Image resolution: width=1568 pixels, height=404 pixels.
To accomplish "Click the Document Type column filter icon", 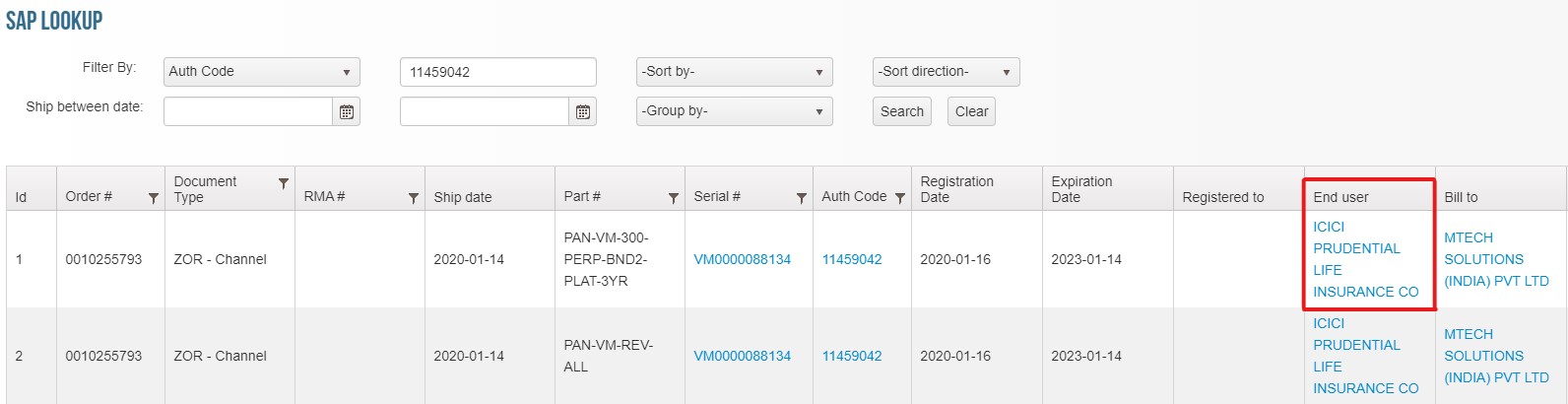I will (284, 183).
